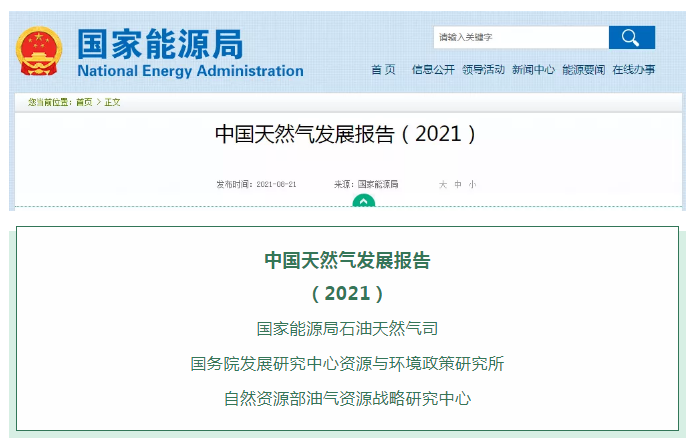Set font size to 小
Image resolution: width=697 pixels, height=446 pixels.
472,184
